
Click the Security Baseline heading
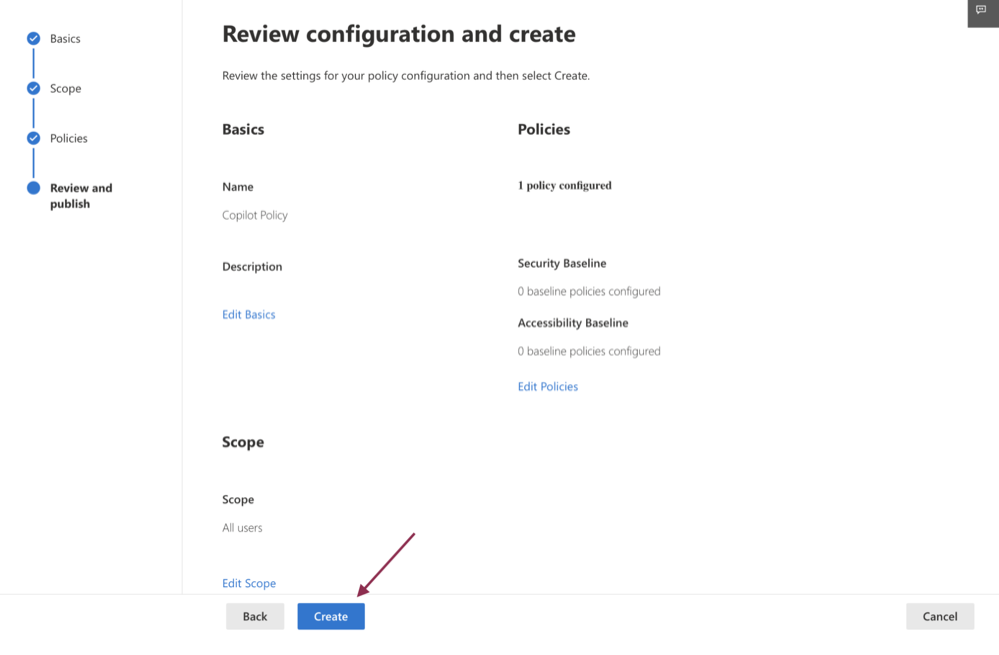562,263
